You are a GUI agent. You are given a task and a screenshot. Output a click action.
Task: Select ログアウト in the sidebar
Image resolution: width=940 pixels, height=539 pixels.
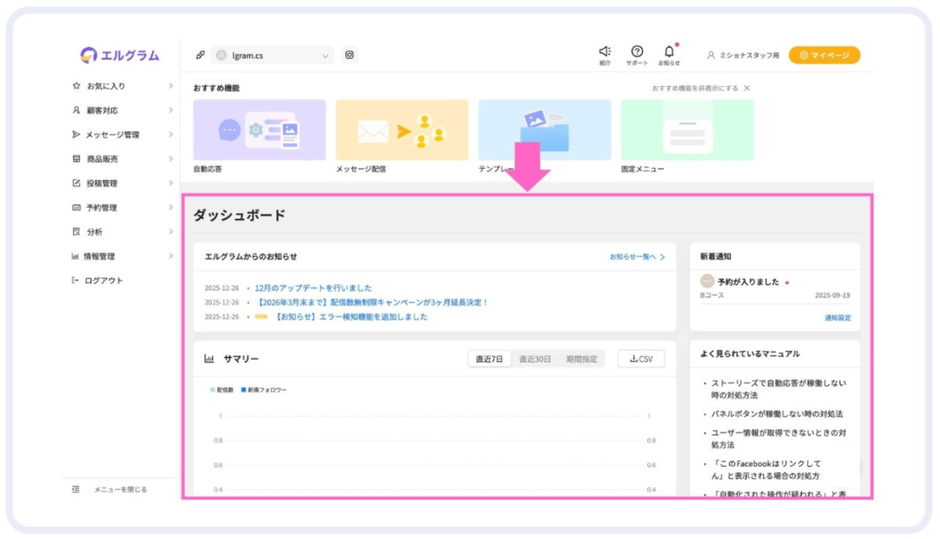[x=103, y=281]
